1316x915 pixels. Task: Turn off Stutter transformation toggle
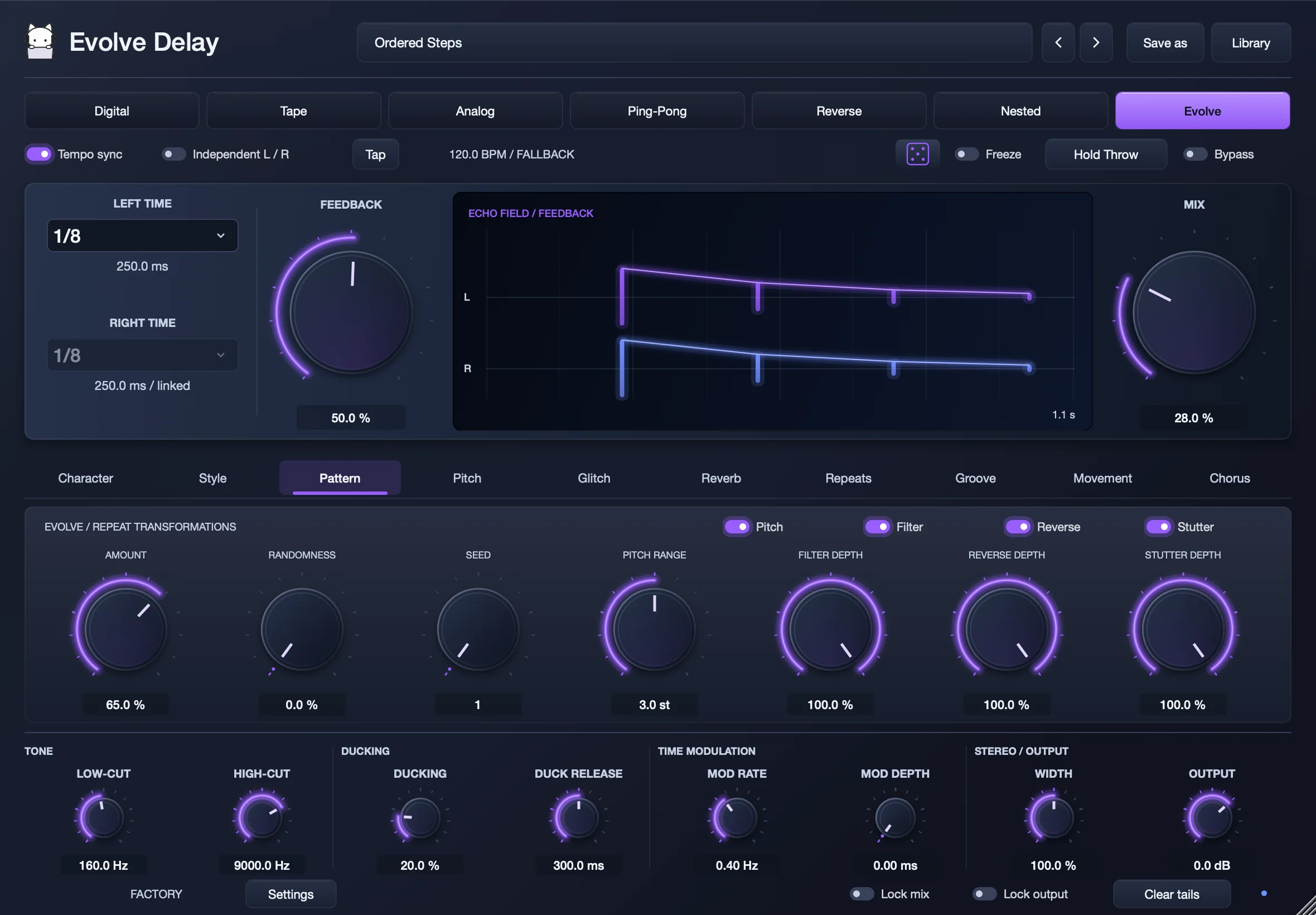pyautogui.click(x=1158, y=526)
